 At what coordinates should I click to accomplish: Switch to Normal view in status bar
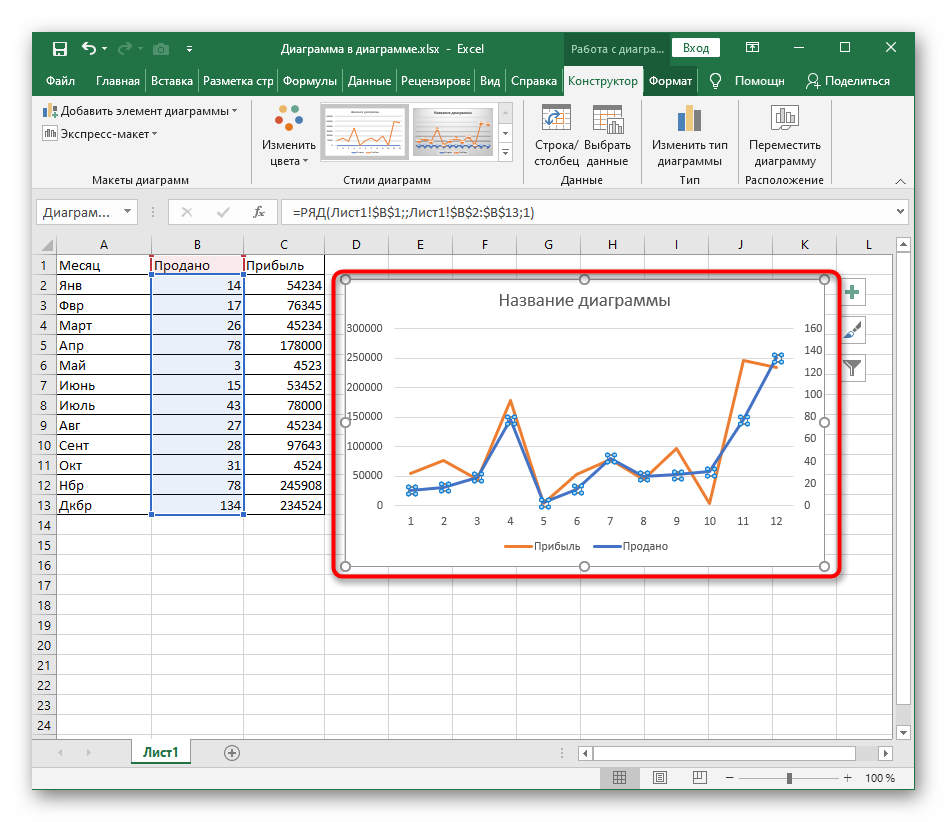[x=620, y=778]
